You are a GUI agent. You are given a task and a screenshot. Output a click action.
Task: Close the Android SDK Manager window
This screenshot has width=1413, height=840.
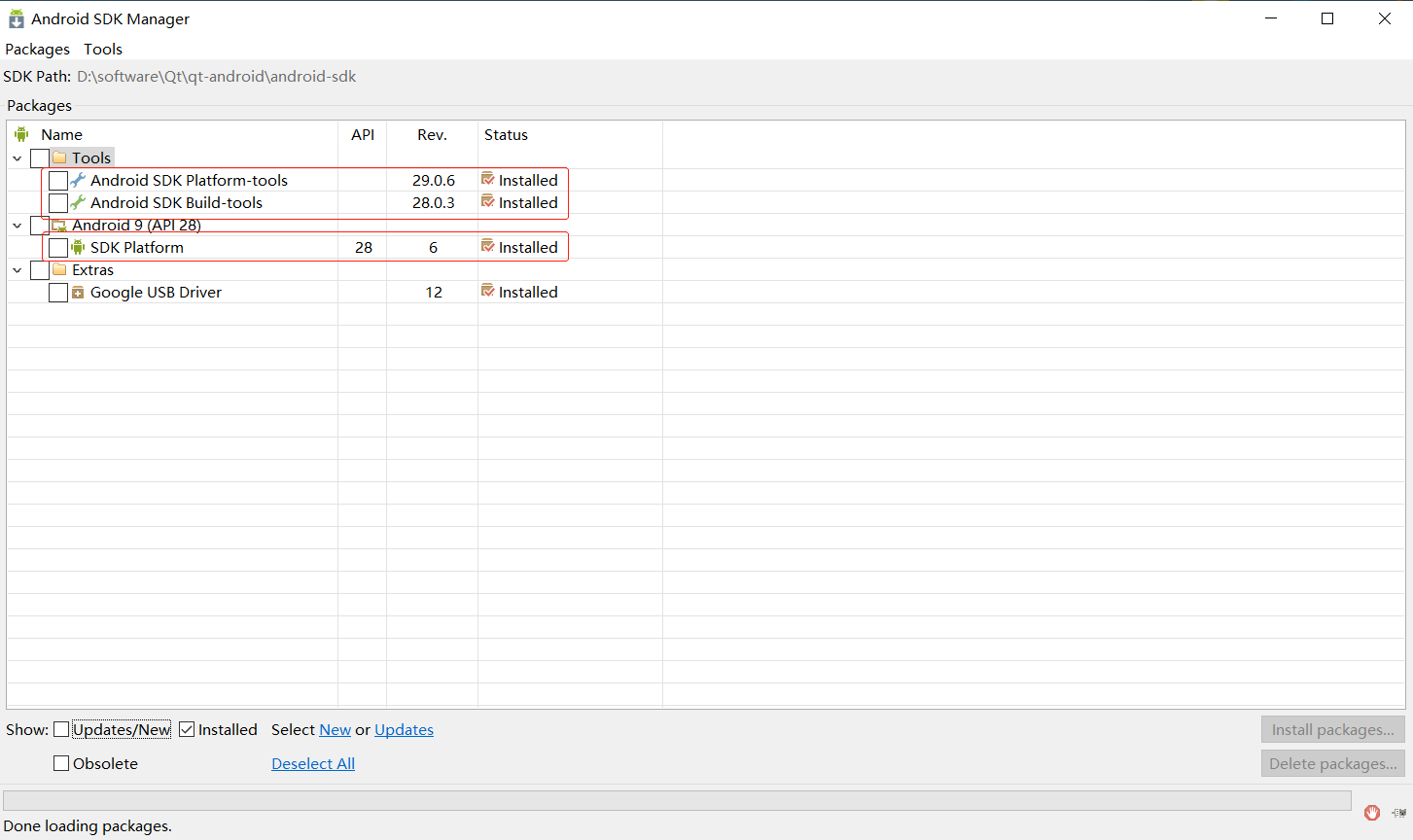coord(1385,18)
